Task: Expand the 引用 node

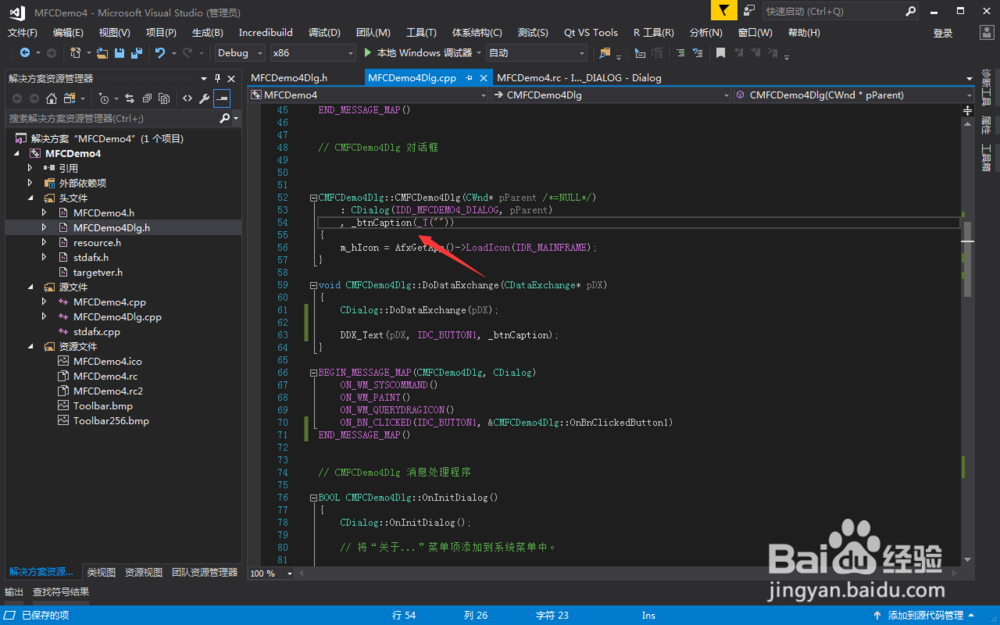Action: point(30,168)
